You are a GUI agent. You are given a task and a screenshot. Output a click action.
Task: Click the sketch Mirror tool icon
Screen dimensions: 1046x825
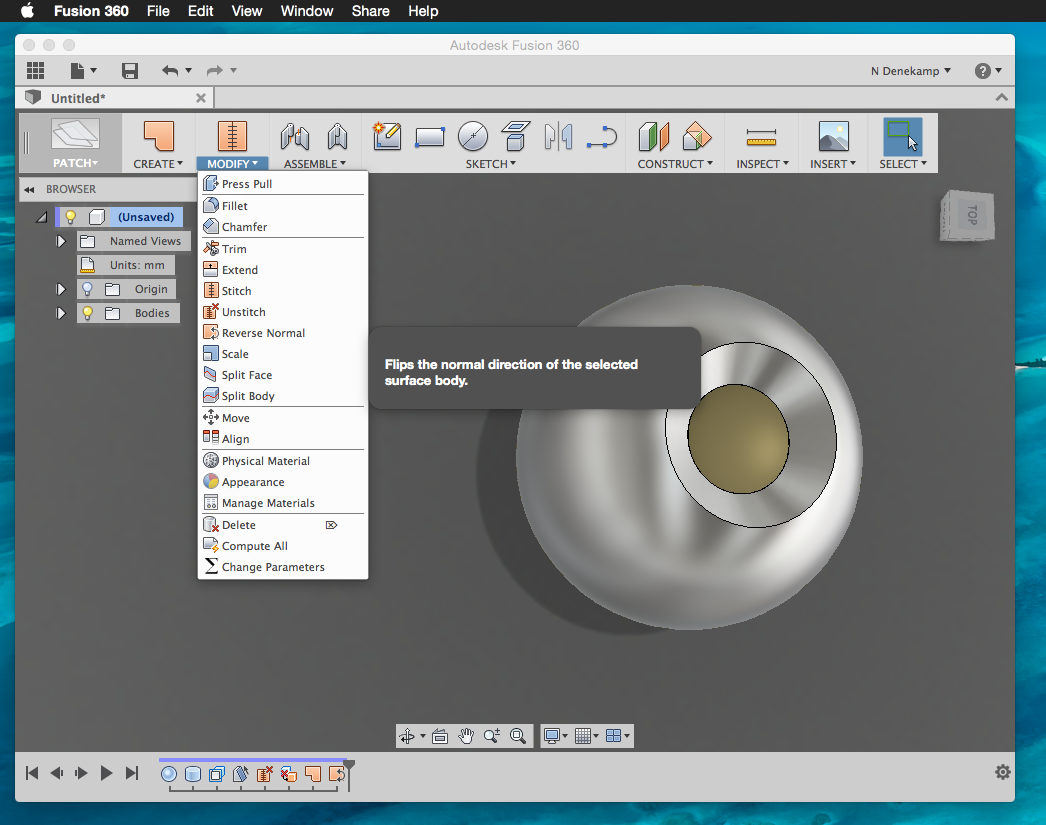pos(558,136)
